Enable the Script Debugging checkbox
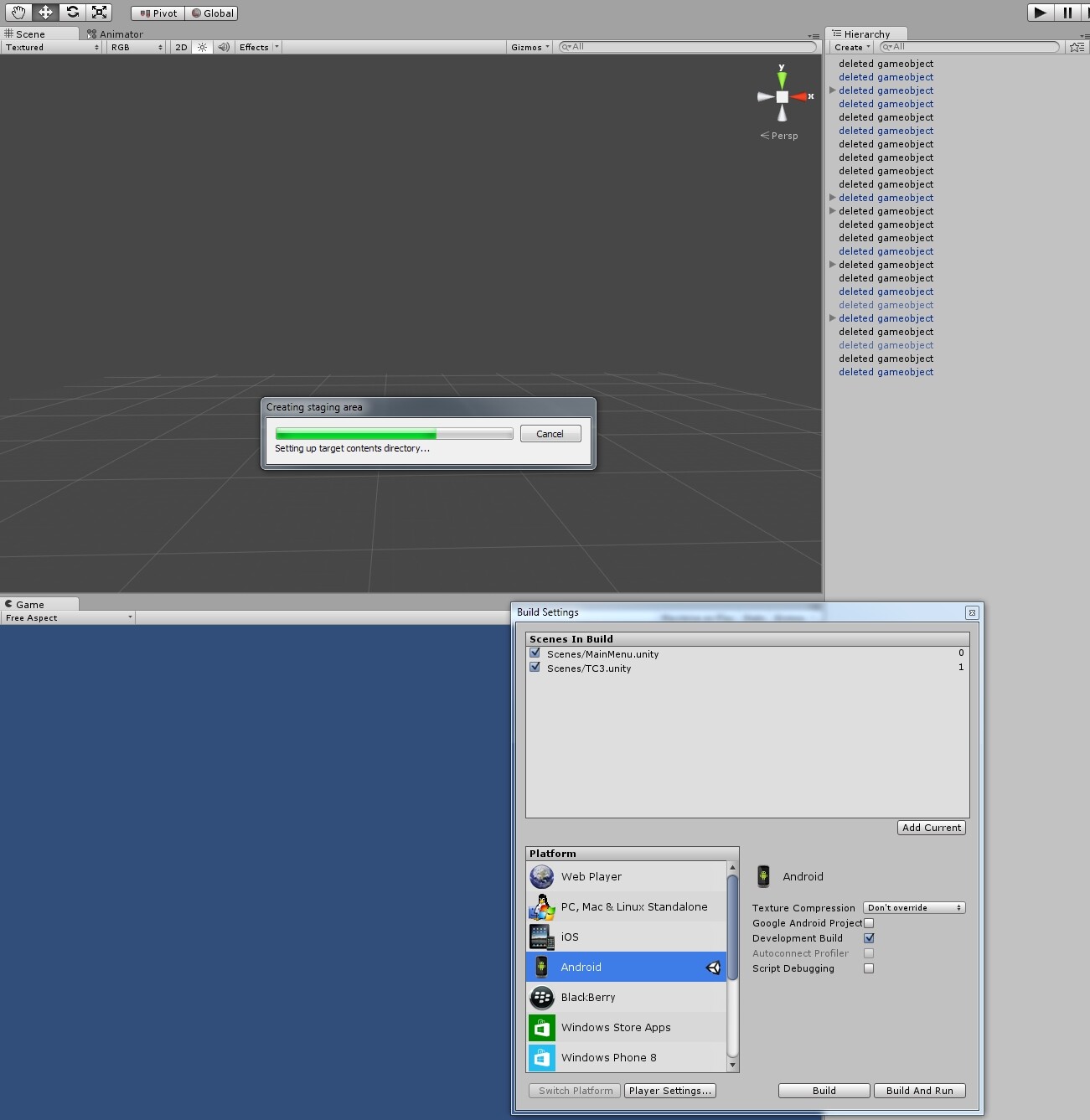This screenshot has width=1090, height=1120. coord(869,968)
